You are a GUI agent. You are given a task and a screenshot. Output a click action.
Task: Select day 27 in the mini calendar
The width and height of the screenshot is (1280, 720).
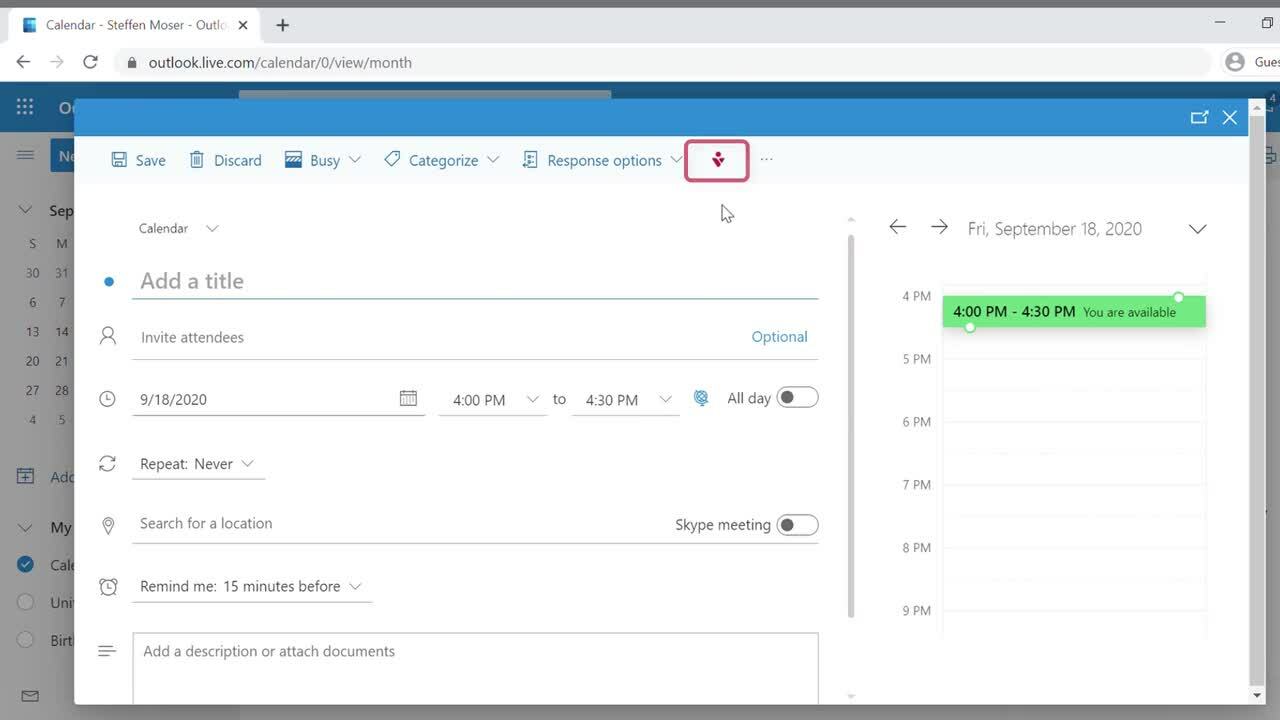(x=33, y=390)
